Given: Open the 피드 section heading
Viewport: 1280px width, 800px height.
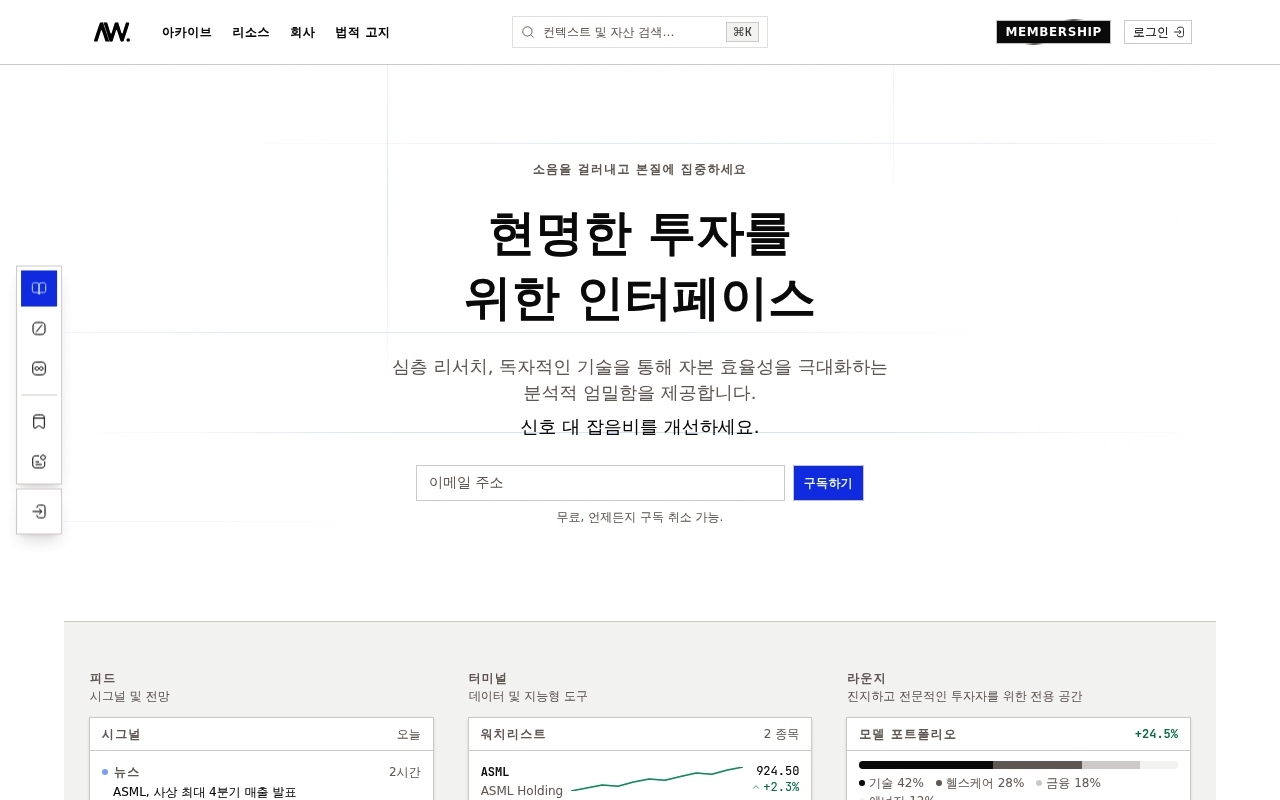Looking at the screenshot, I should [x=102, y=678].
